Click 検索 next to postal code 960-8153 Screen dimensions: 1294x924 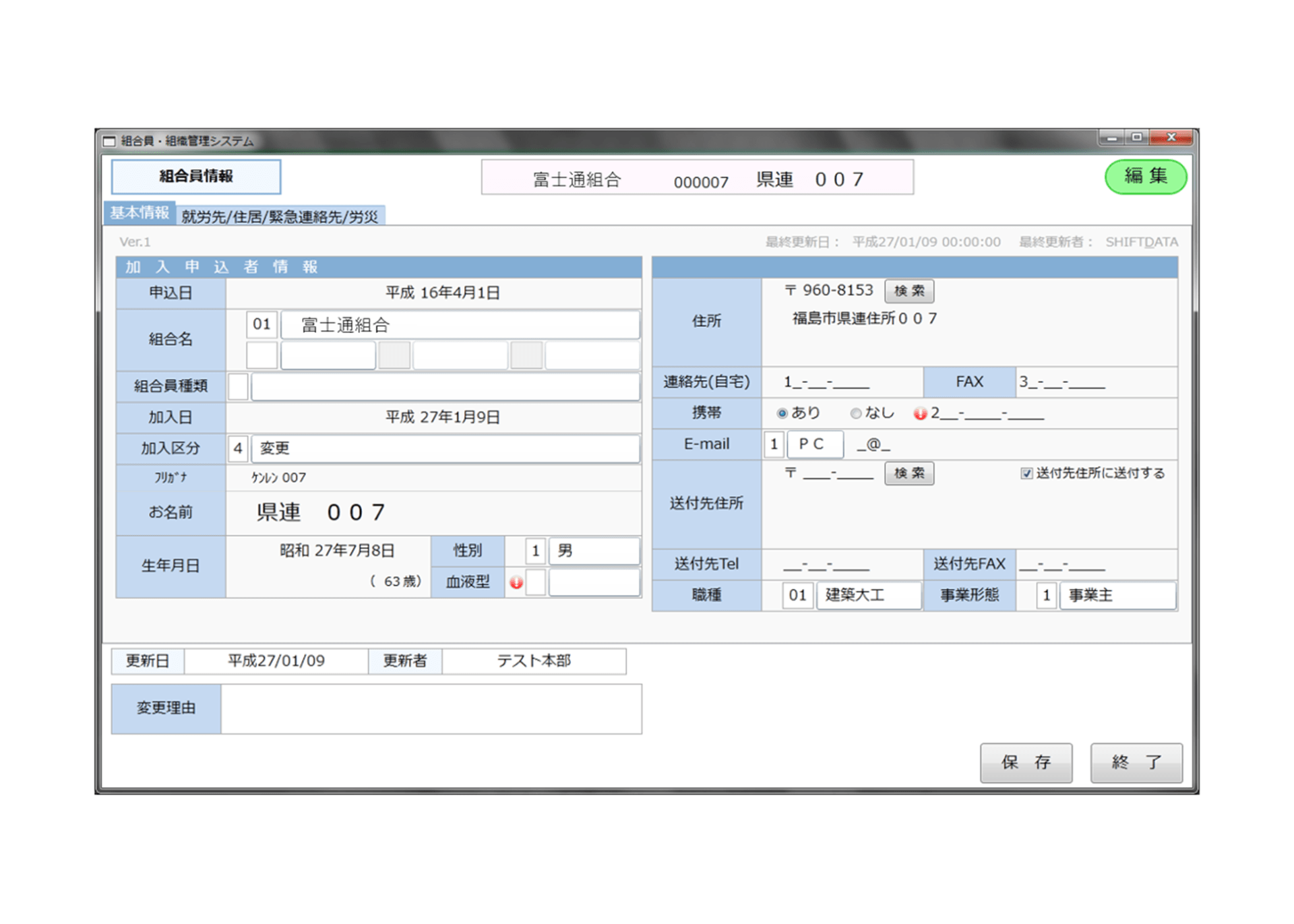908,291
